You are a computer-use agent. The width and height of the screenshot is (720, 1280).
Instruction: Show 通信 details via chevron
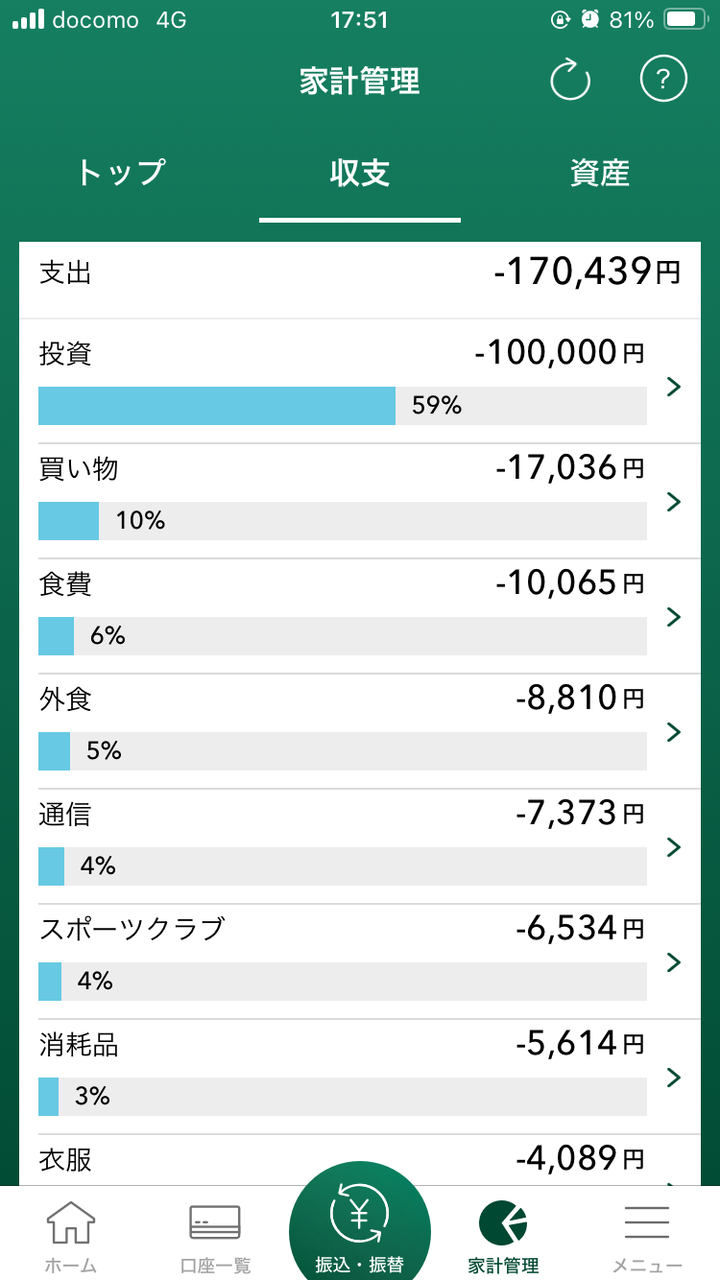[x=674, y=847]
